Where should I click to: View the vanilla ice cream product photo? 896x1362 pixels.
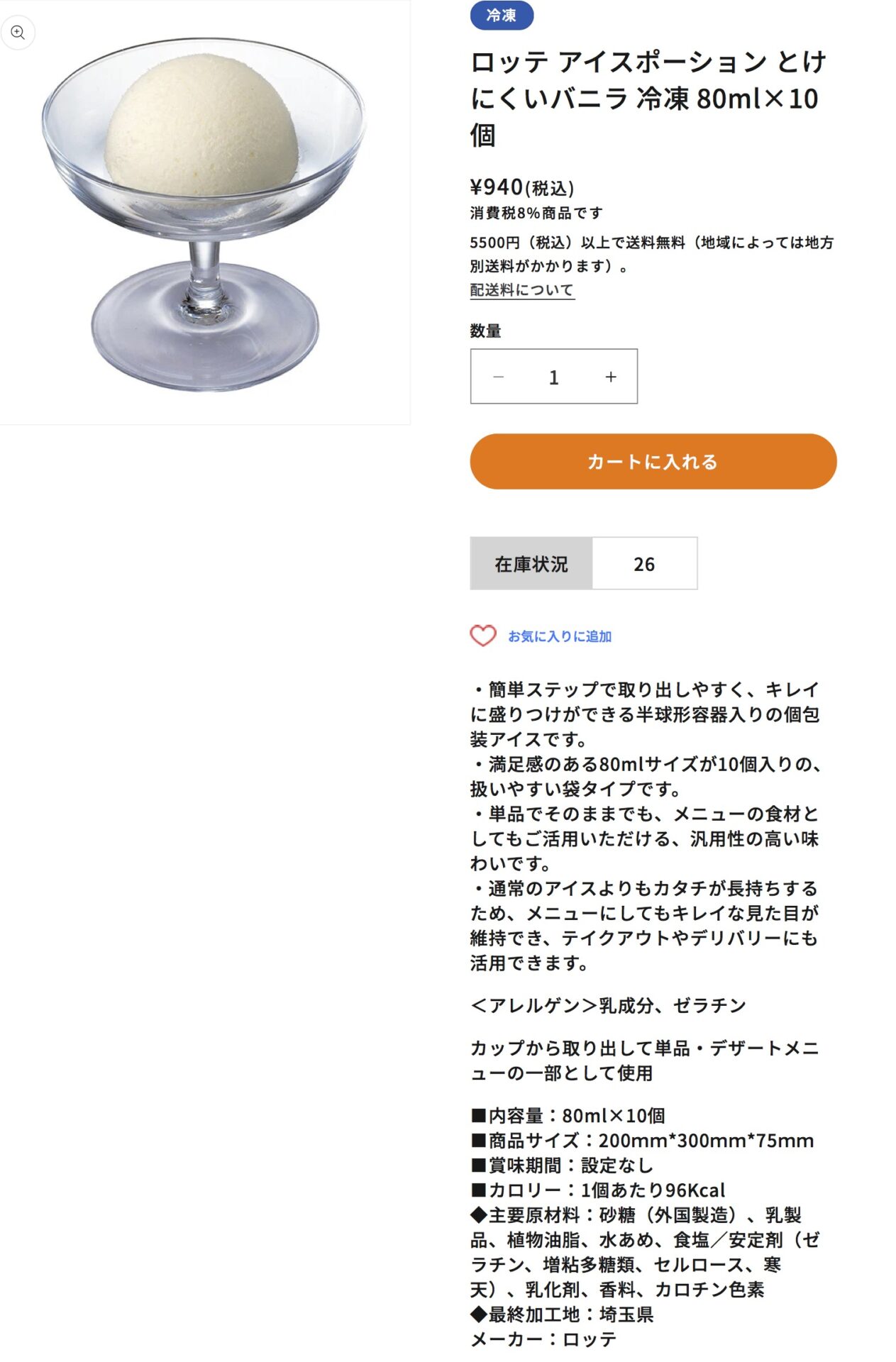point(204,213)
